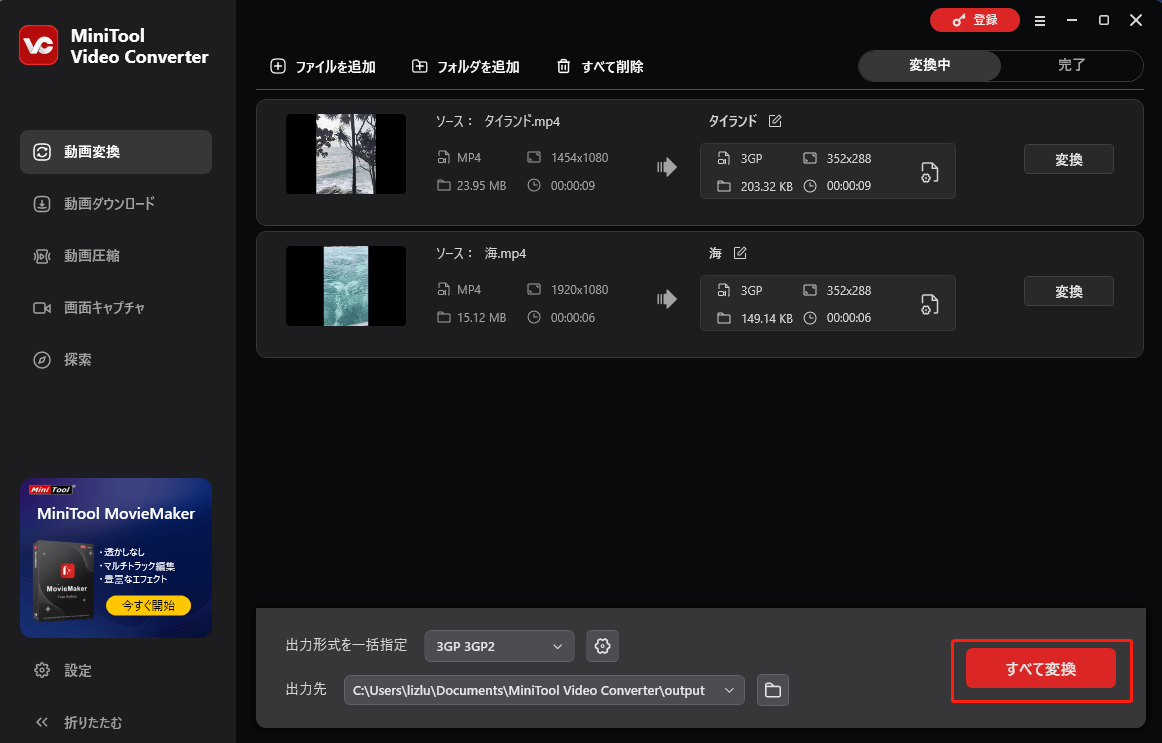Click the conversion arrow icon for 海
The image size is (1162, 743).
[x=667, y=299]
